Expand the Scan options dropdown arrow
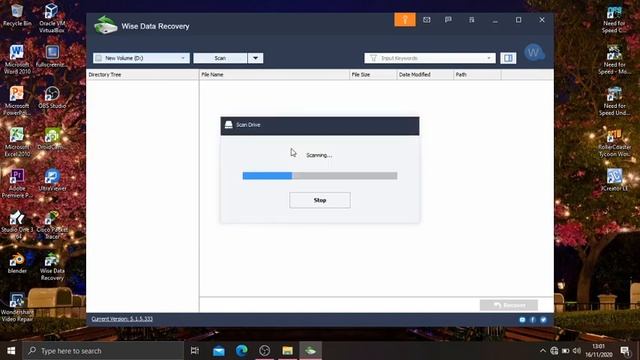Screen dimensions: 640x360 coord(256,58)
